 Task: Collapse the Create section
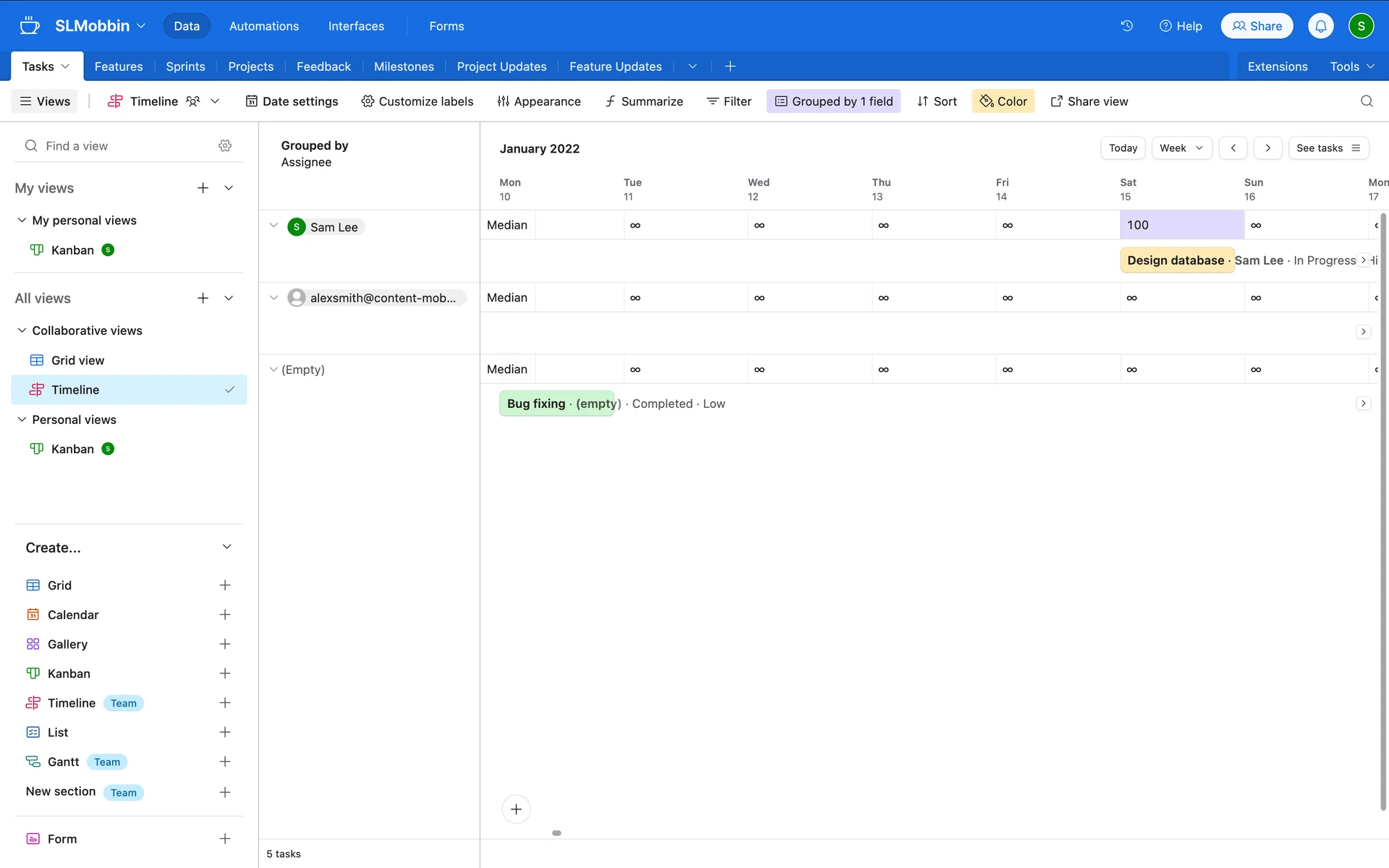[x=226, y=547]
